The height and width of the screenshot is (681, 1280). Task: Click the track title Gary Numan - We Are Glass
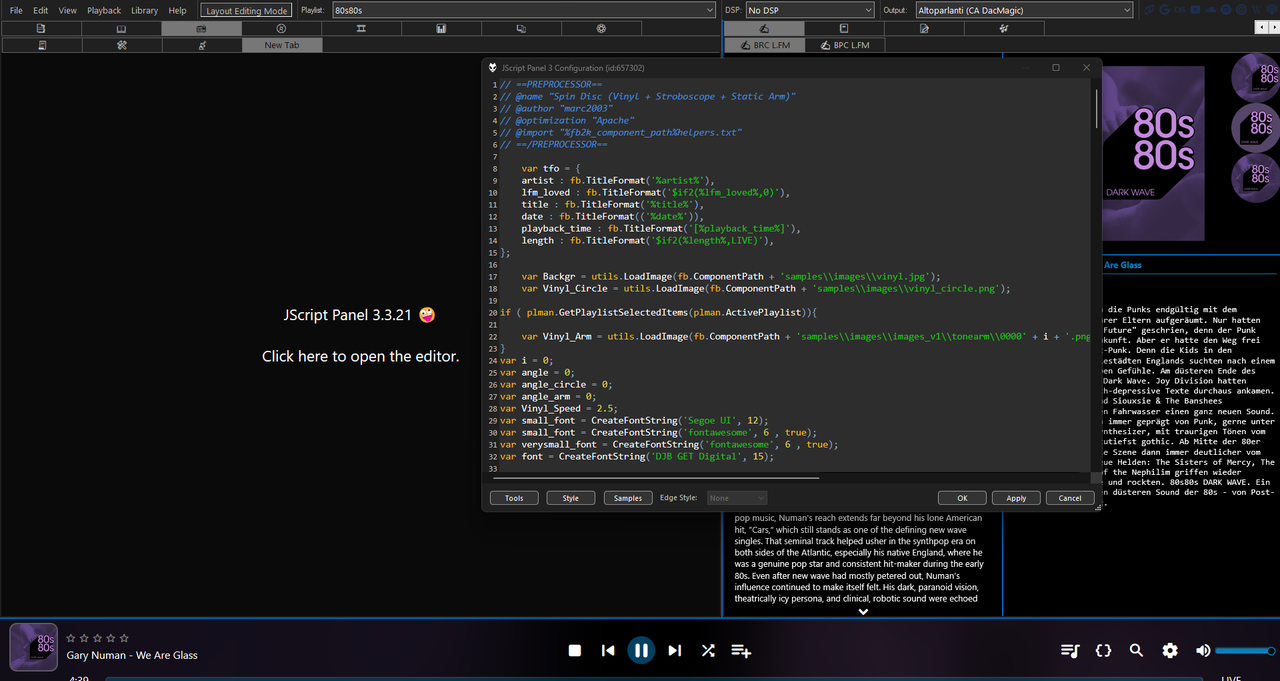[x=132, y=656]
